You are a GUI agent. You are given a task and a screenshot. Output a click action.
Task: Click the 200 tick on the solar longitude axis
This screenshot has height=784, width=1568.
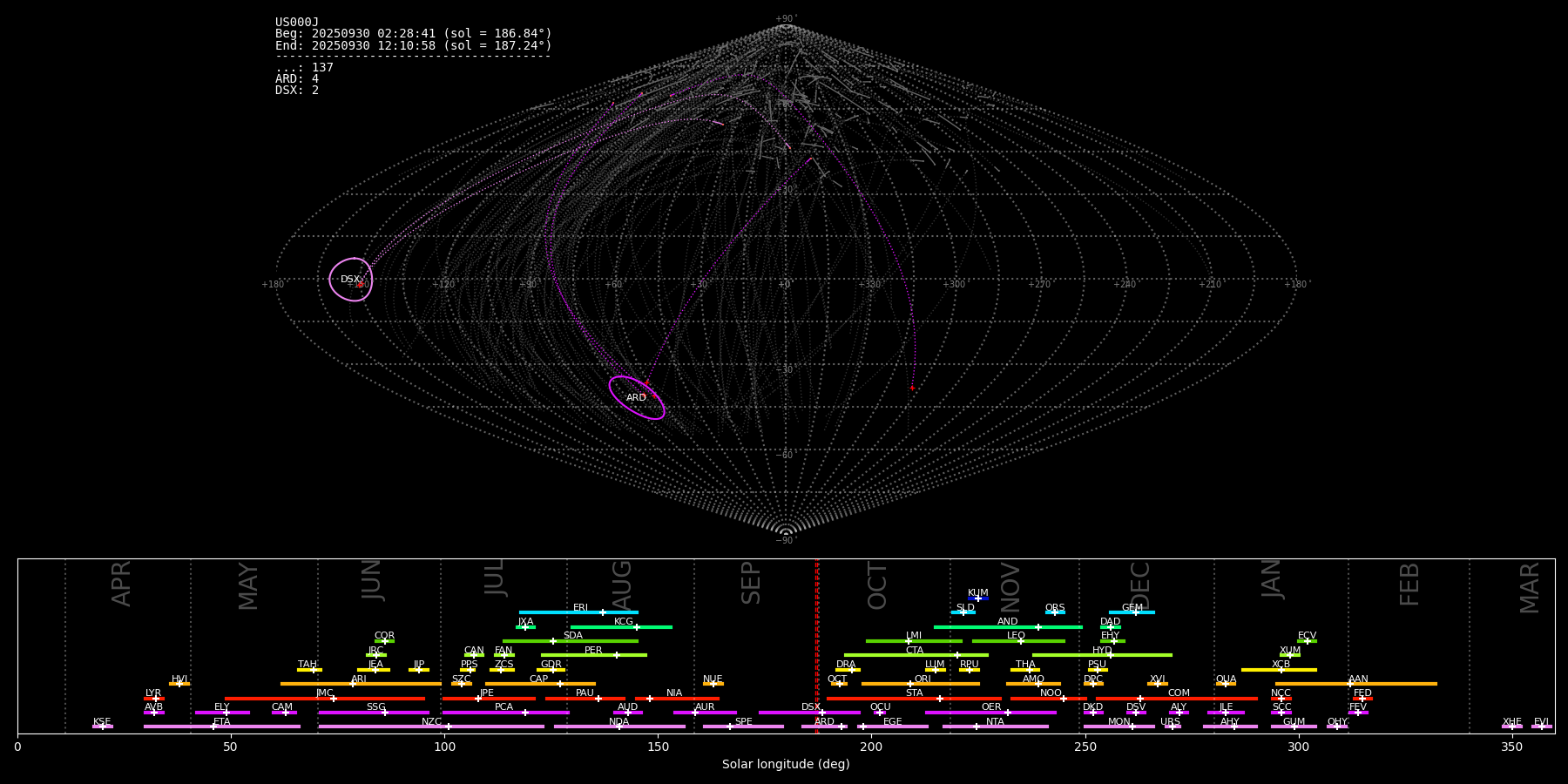871,747
